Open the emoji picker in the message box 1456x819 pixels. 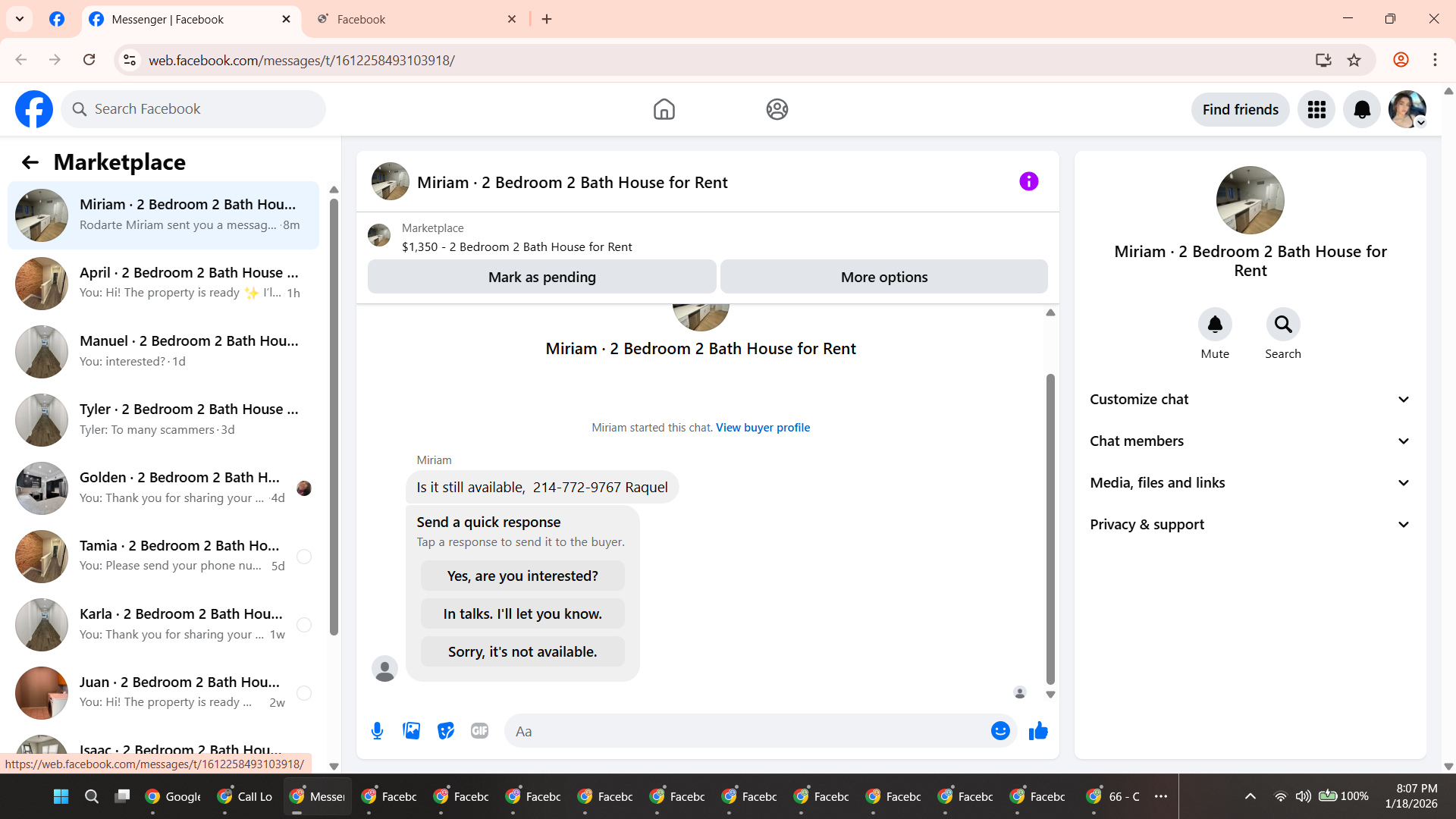pos(1000,731)
